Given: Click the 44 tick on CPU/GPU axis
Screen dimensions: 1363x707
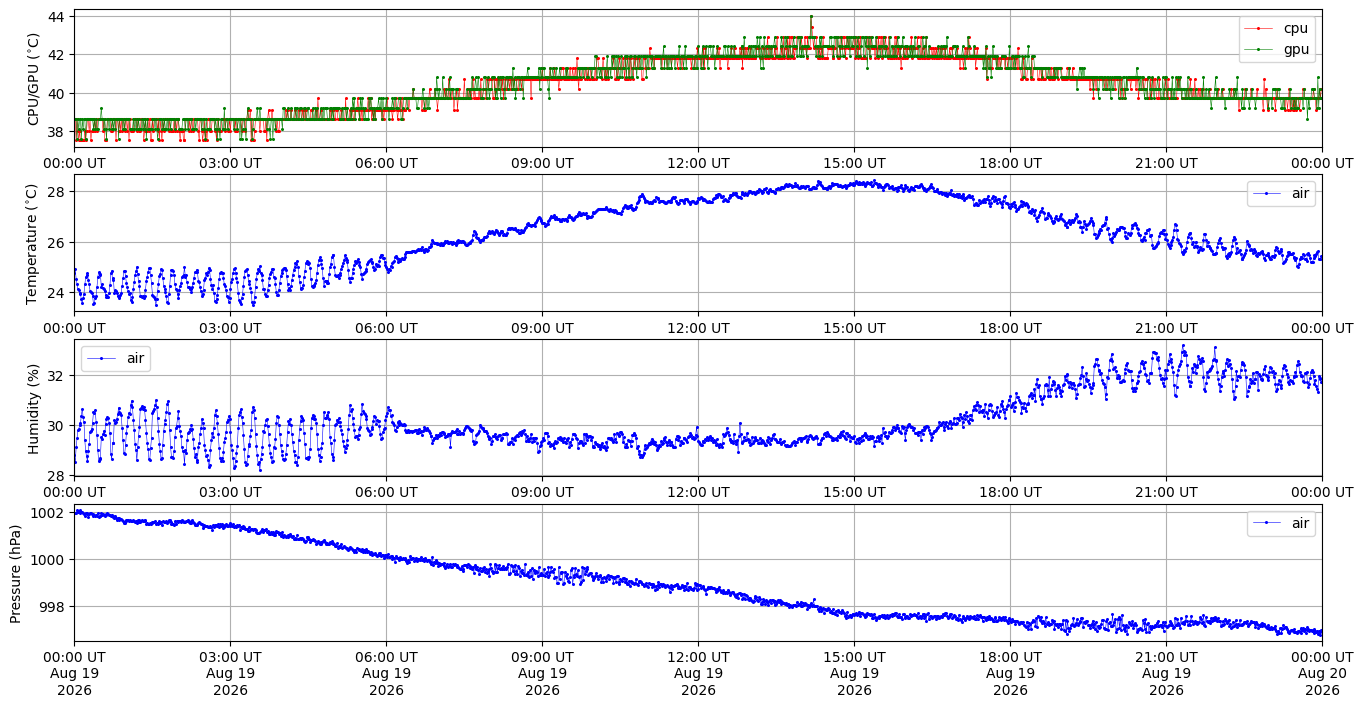Looking at the screenshot, I should 57,17.
